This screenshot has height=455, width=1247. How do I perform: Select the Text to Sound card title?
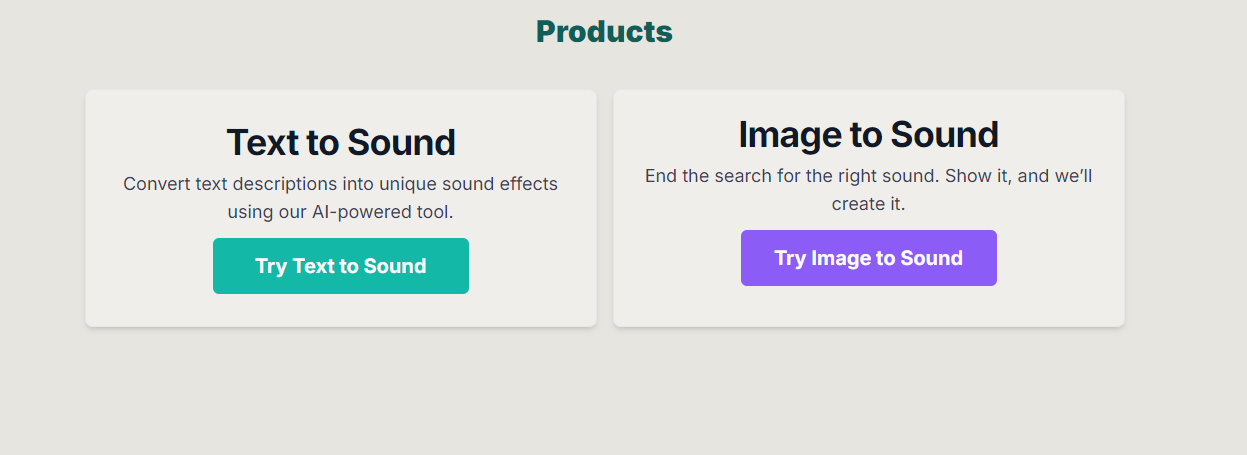pyautogui.click(x=340, y=143)
